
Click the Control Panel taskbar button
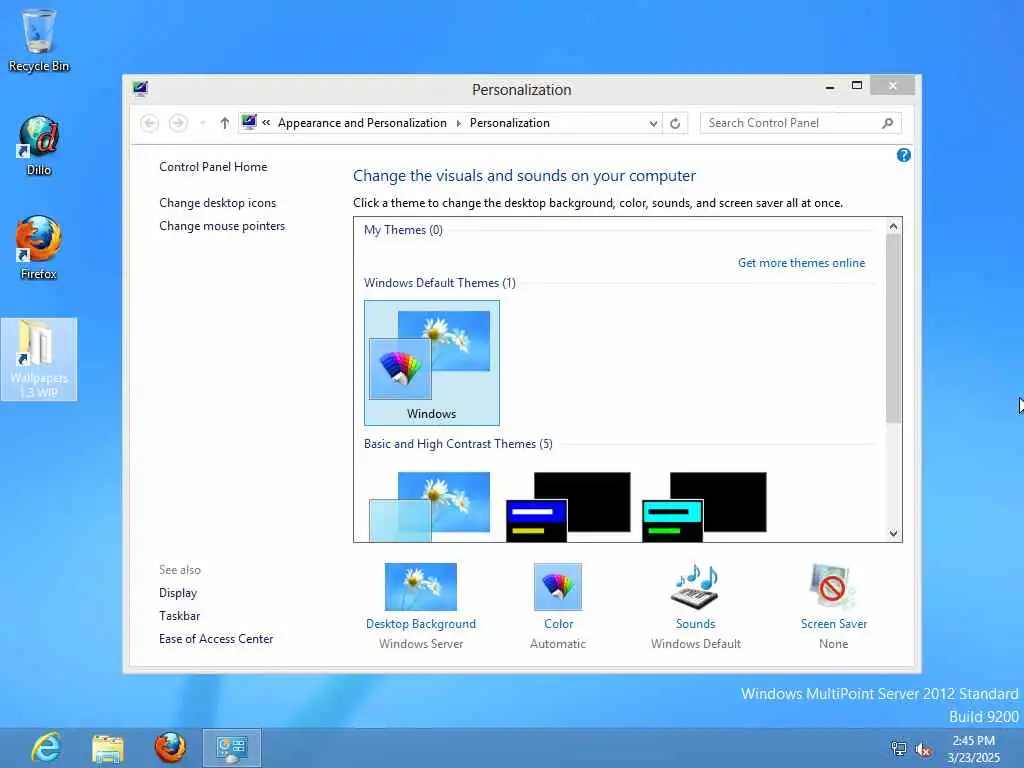[232, 748]
